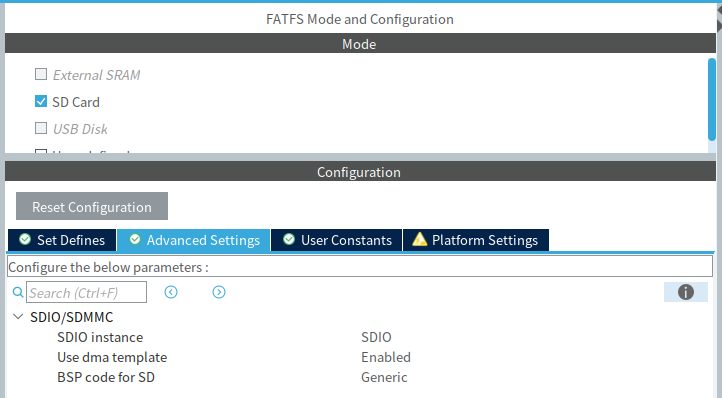Click the Reset Configuration button

pos(92,206)
